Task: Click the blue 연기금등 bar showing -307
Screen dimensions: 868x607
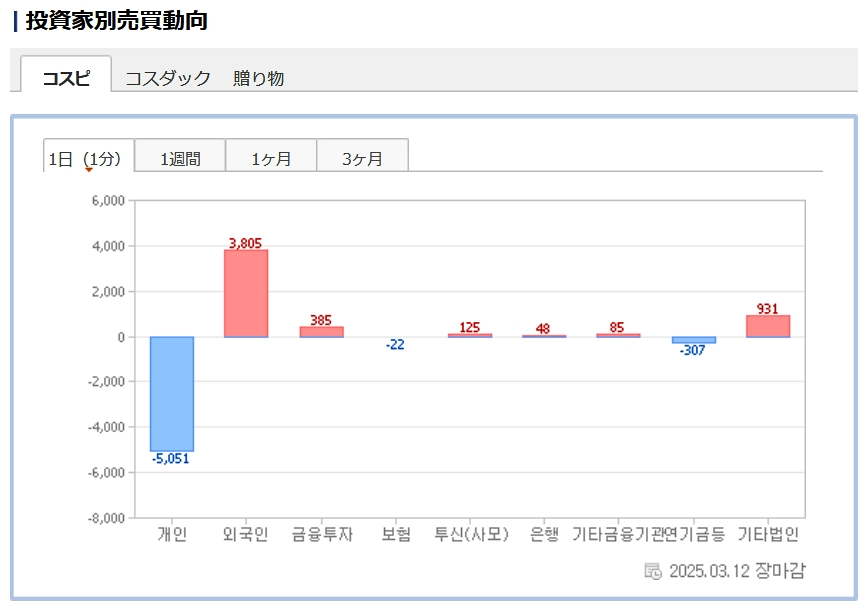Action: click(693, 340)
